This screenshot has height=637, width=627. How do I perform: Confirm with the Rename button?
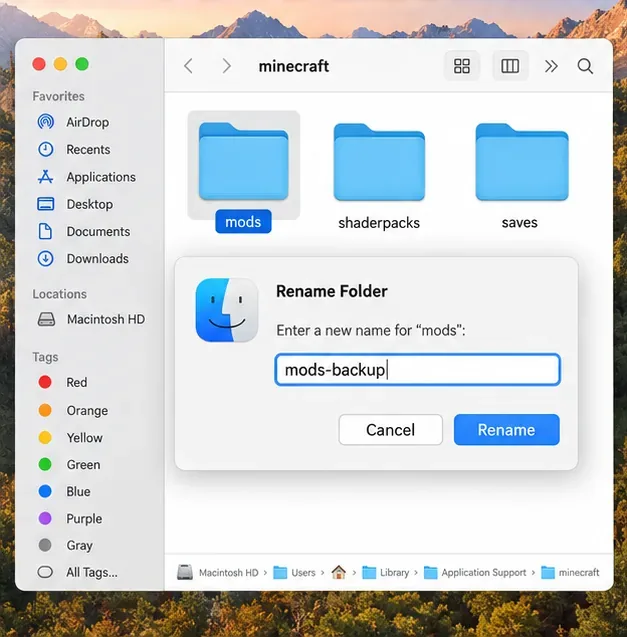tap(506, 430)
